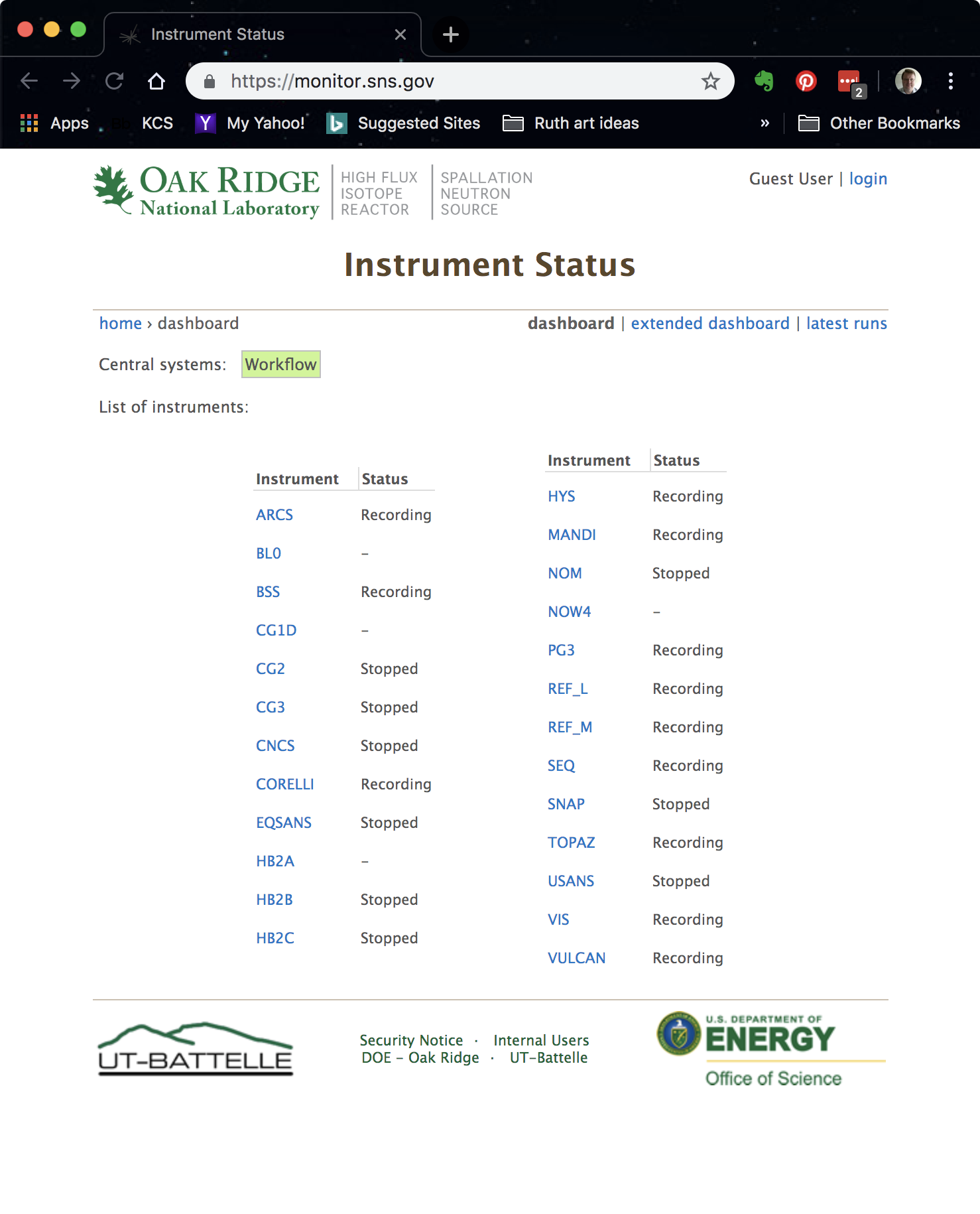
Task: Open a new browser tab
Action: pyautogui.click(x=451, y=34)
